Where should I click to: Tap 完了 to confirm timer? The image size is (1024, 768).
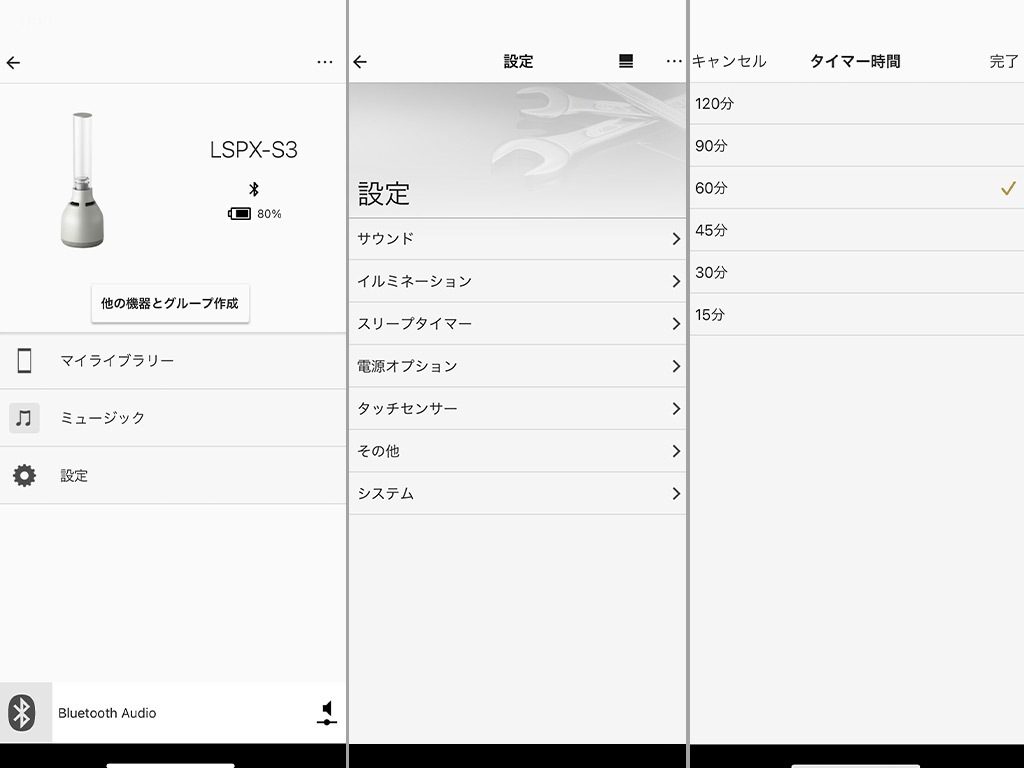[x=1004, y=61]
